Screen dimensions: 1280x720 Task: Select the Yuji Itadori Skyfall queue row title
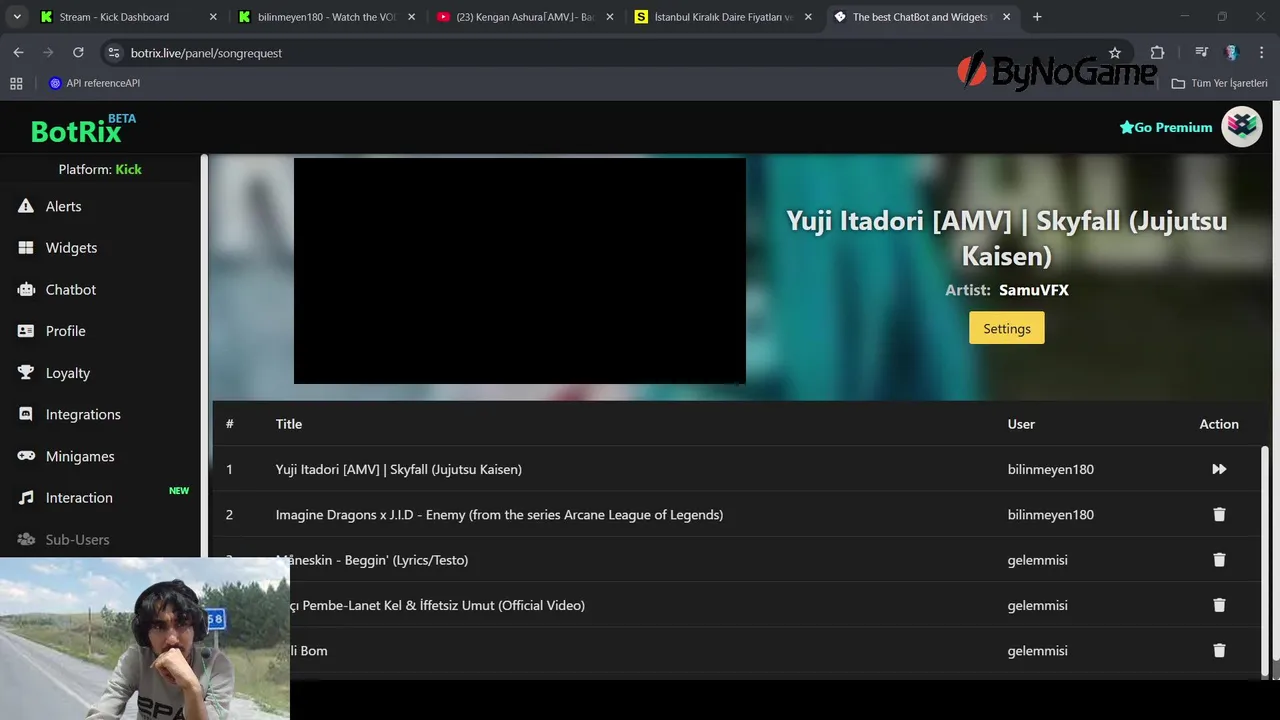click(399, 469)
